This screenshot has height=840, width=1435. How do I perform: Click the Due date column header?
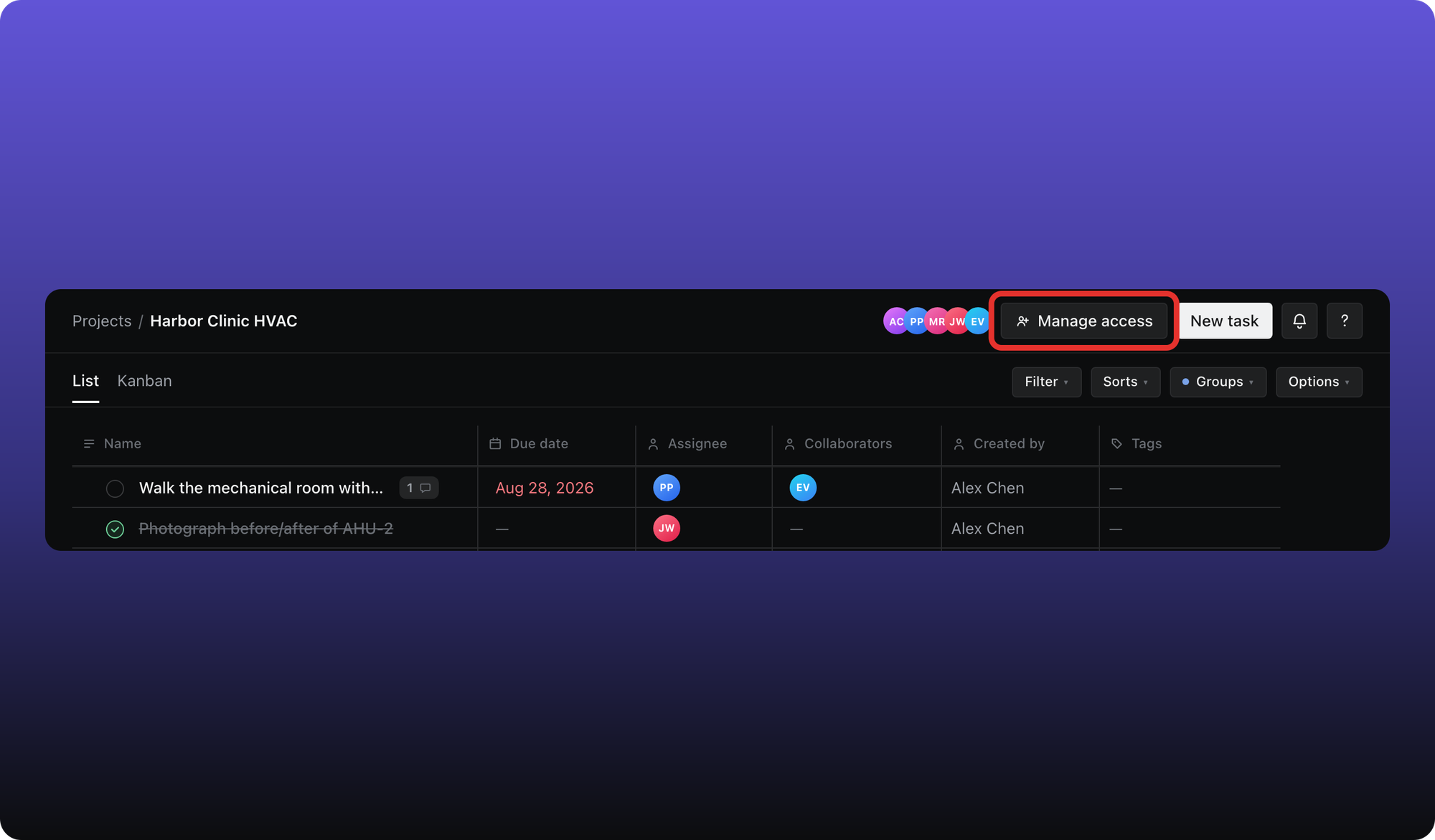[557, 444]
